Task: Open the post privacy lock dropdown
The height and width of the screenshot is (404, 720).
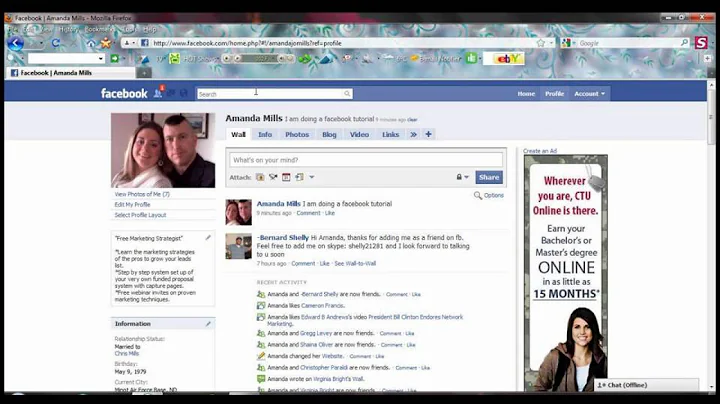Action: click(462, 177)
